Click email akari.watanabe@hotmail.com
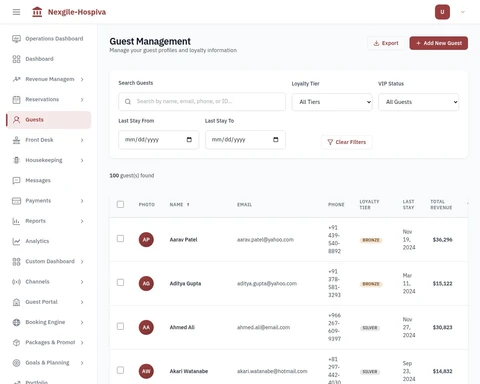This screenshot has height=384, width=480. pos(272,371)
